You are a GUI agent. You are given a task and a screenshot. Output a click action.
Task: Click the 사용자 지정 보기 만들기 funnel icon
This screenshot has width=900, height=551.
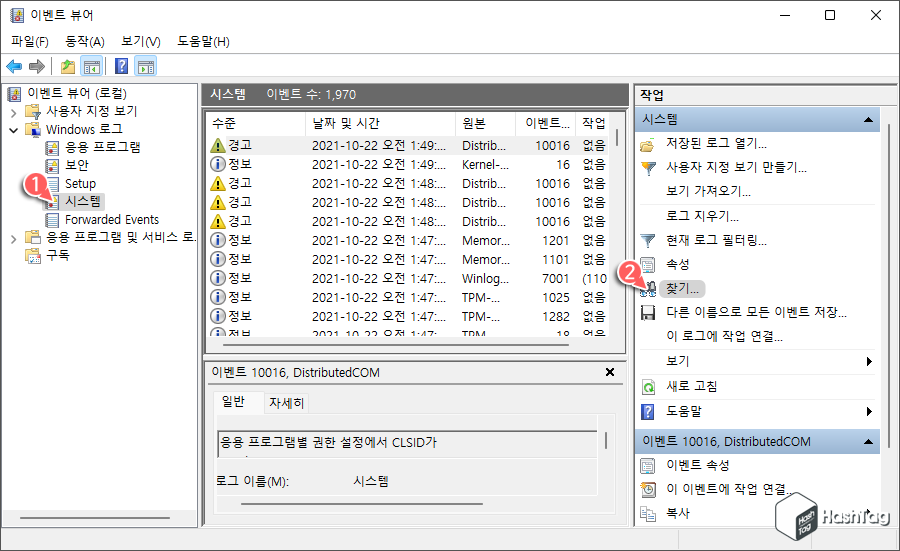pyautogui.click(x=647, y=169)
